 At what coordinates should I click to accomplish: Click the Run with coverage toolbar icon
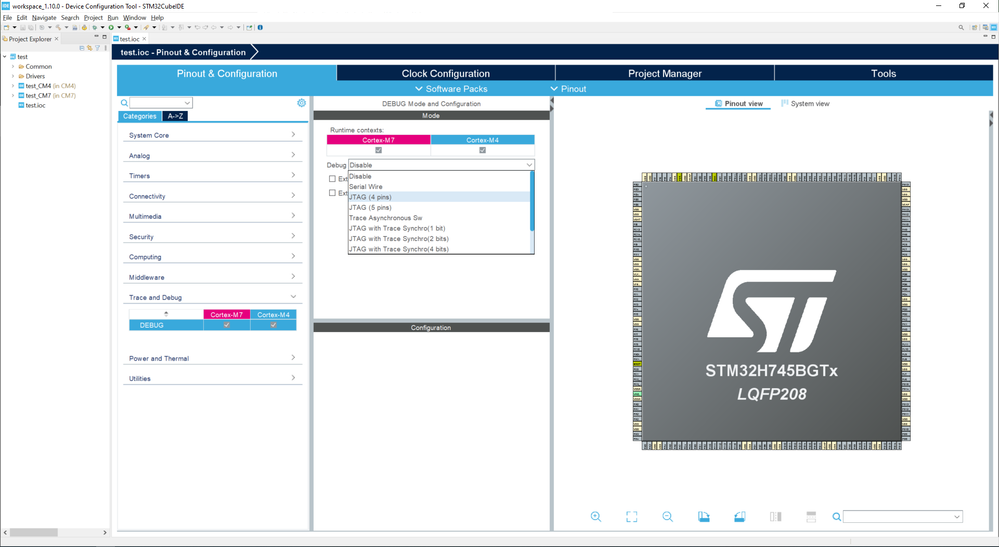click(127, 27)
